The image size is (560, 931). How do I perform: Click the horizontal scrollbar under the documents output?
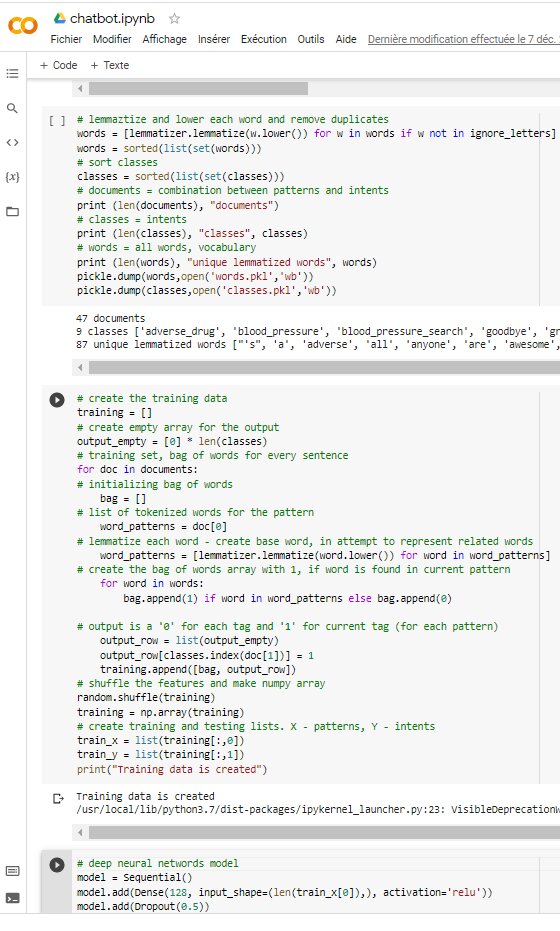coord(324,368)
